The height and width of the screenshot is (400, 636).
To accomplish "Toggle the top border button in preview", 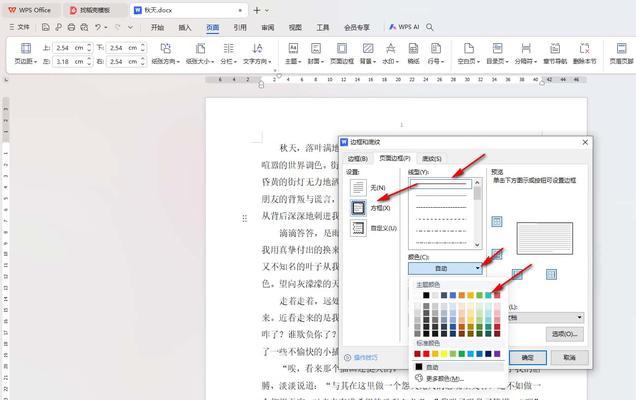I will pyautogui.click(x=497, y=222).
